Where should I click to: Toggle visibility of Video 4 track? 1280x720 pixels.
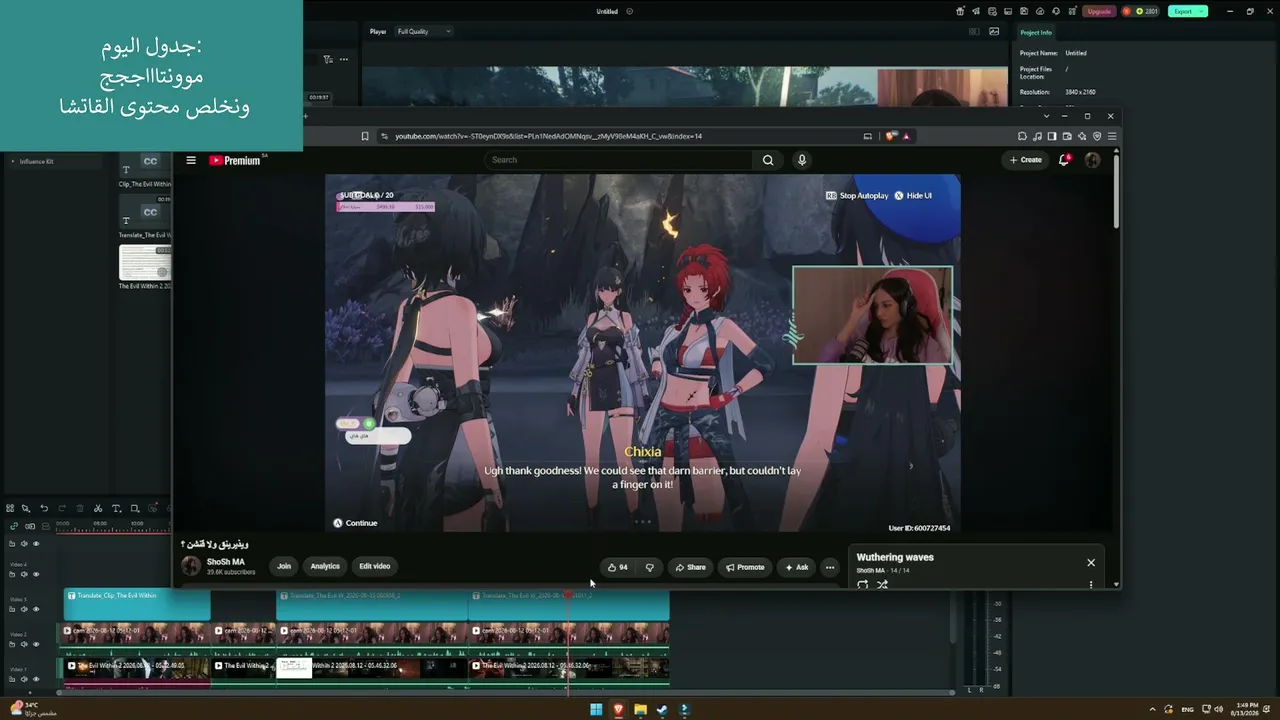tap(36, 574)
